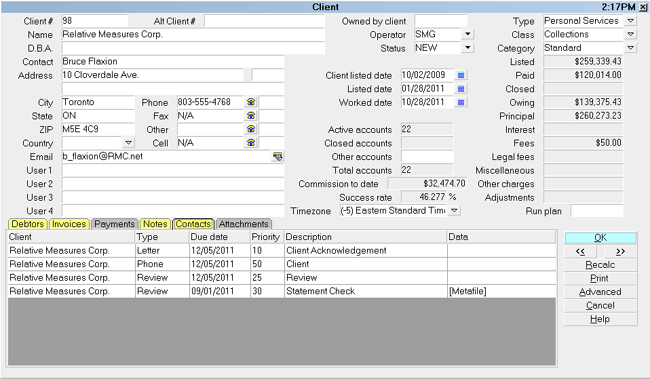Open the Status dropdown

click(x=468, y=48)
